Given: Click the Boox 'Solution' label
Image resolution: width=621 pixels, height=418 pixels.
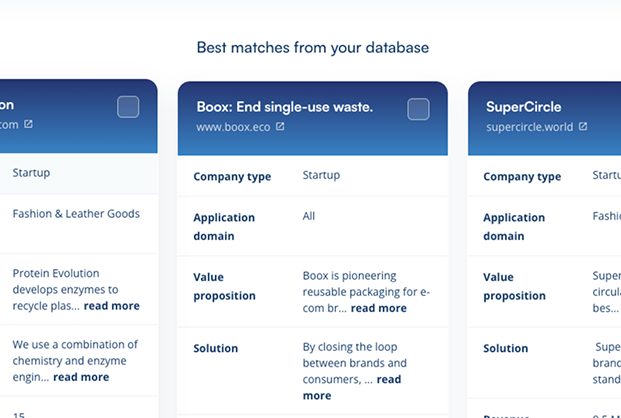Looking at the screenshot, I should 216,348.
